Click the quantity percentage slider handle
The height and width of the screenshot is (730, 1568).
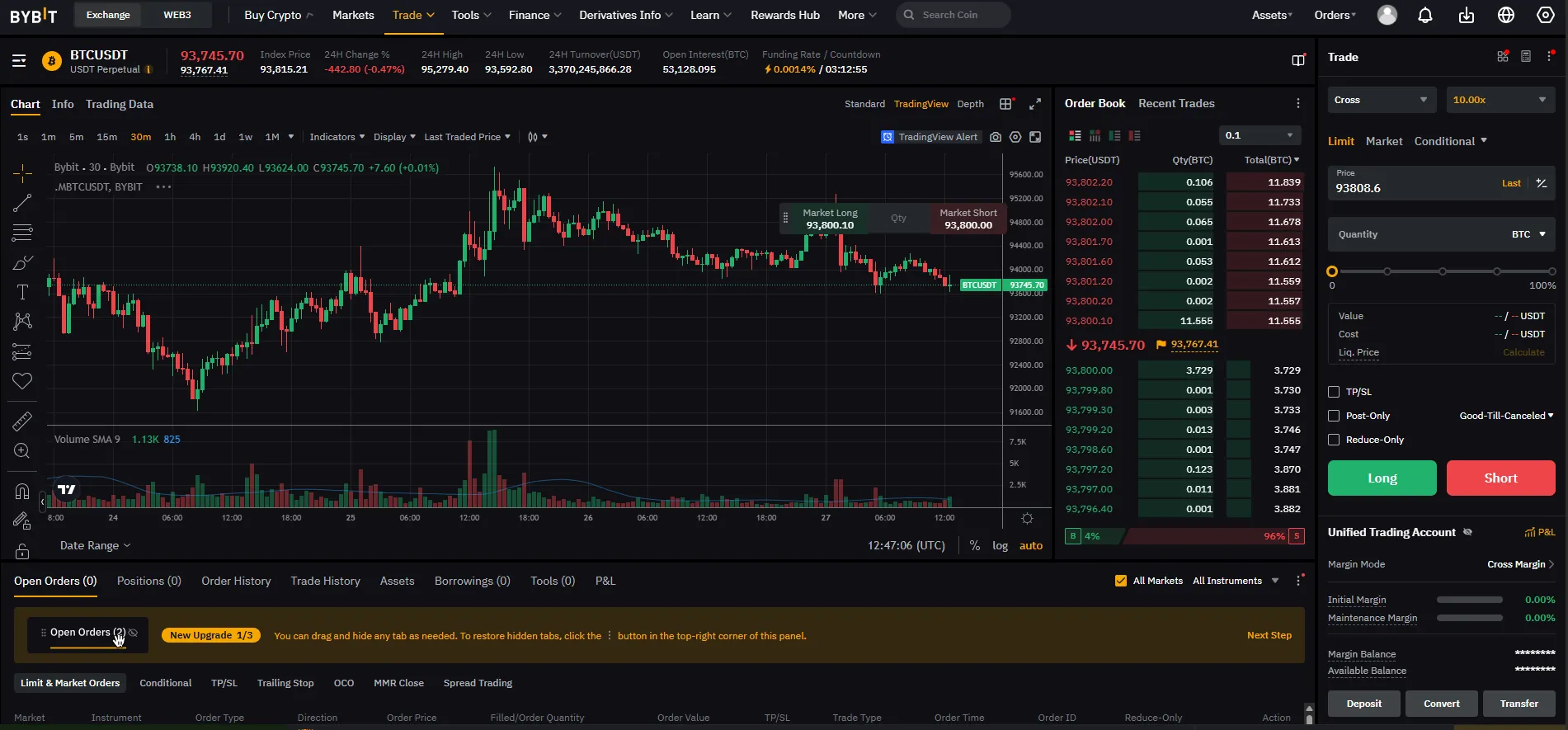pos(1332,271)
